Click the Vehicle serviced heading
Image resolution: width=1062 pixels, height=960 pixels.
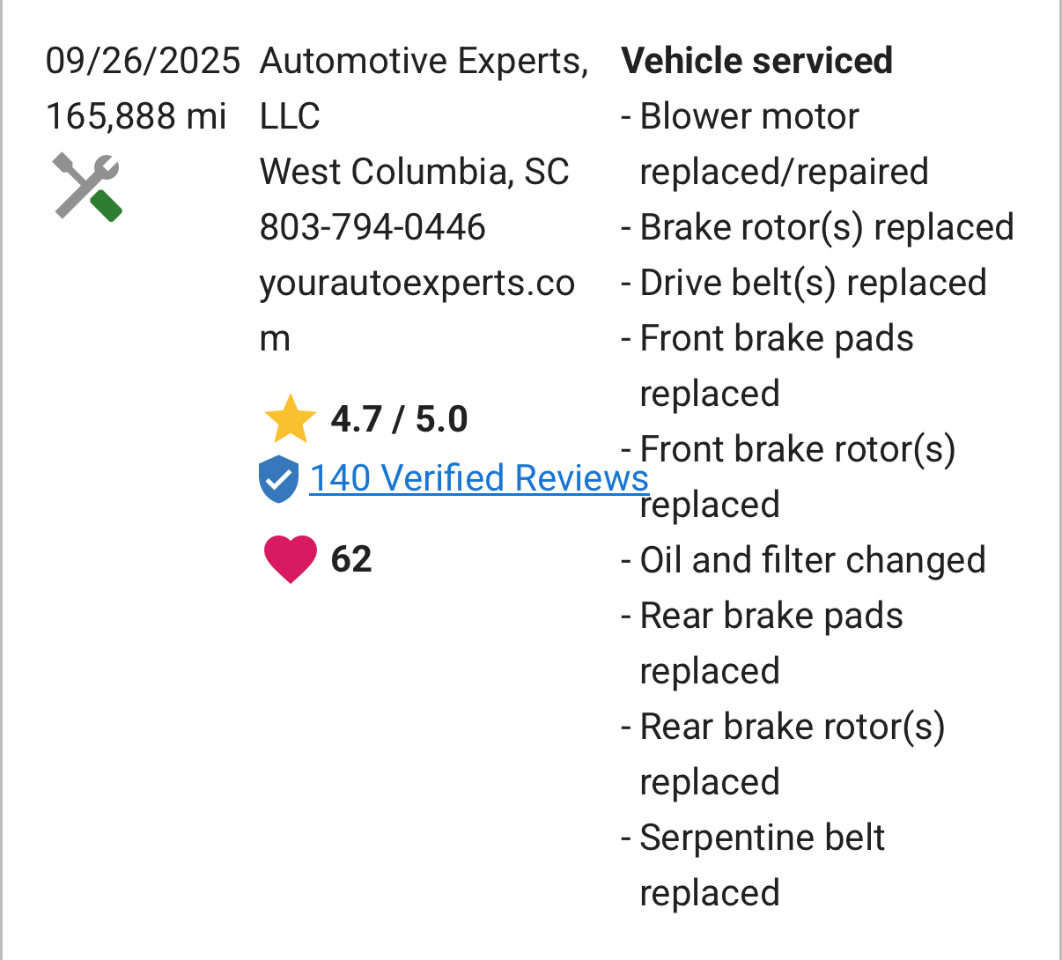pos(757,61)
